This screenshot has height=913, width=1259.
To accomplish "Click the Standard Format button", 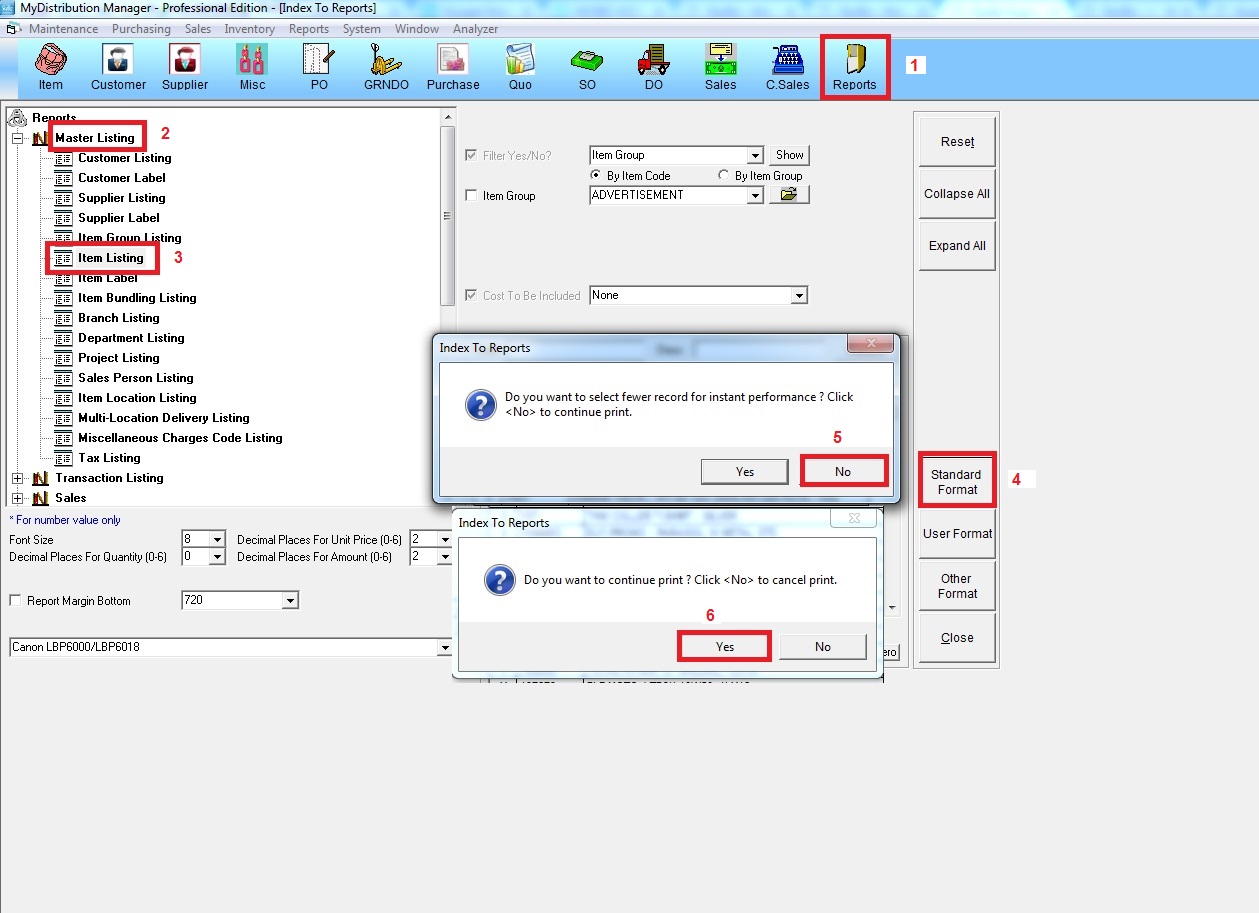I will (x=956, y=482).
